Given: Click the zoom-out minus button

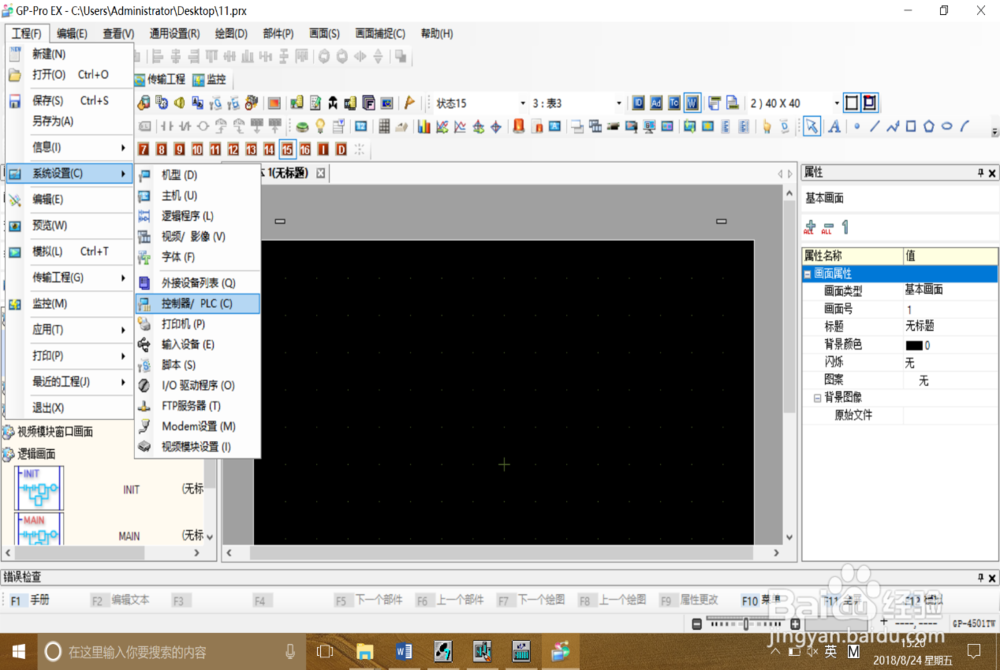Looking at the screenshot, I should 696,623.
